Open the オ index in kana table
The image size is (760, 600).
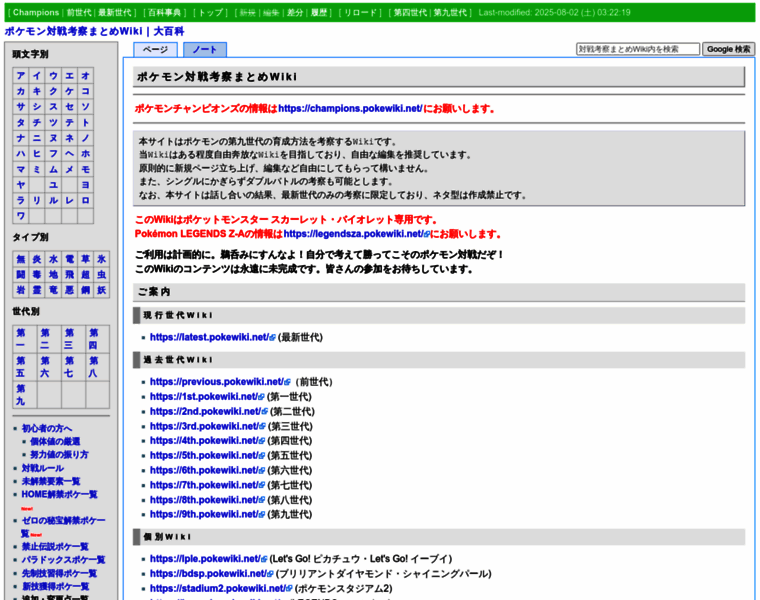(85, 76)
